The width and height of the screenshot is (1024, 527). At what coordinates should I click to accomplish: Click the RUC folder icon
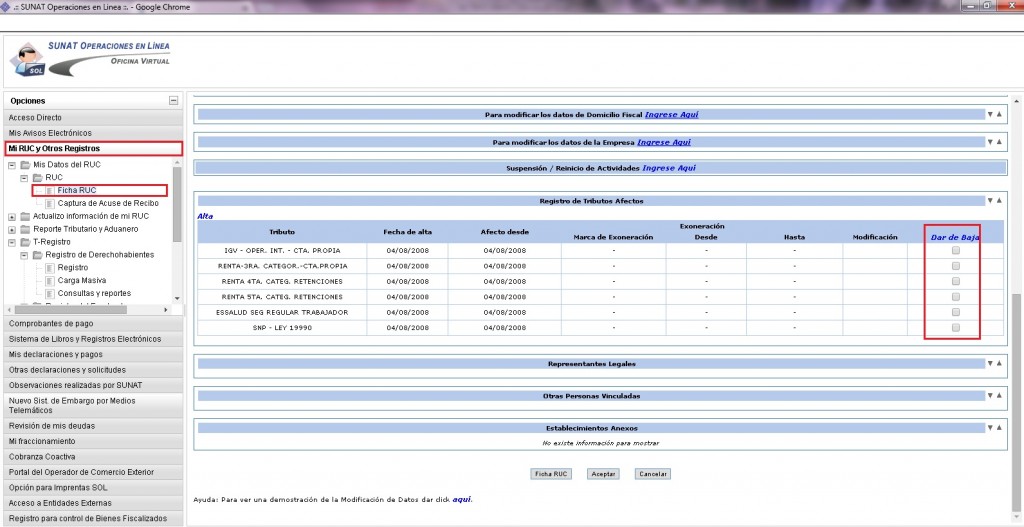pyautogui.click(x=37, y=178)
